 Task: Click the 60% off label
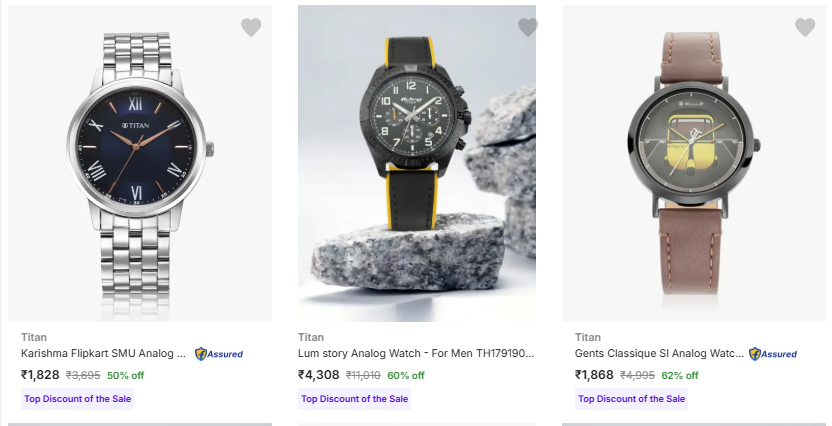point(406,376)
